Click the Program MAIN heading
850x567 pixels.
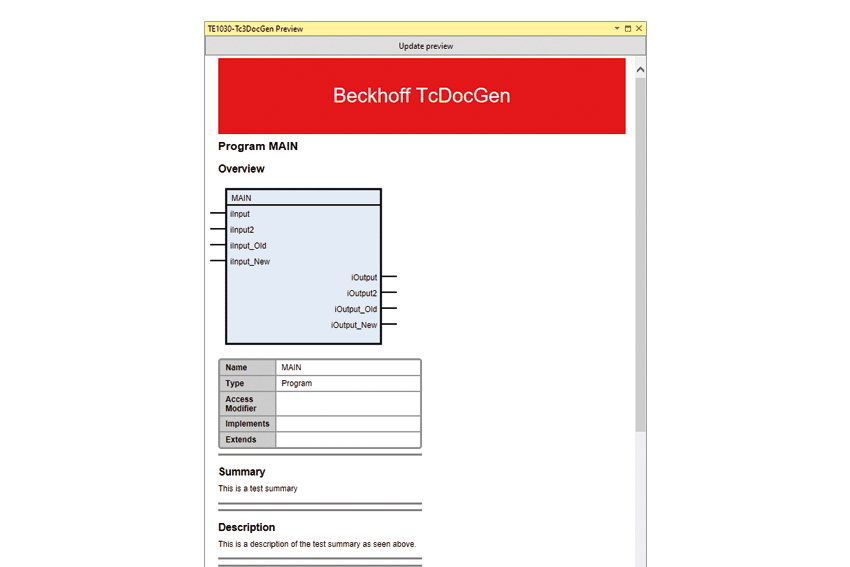pos(258,146)
